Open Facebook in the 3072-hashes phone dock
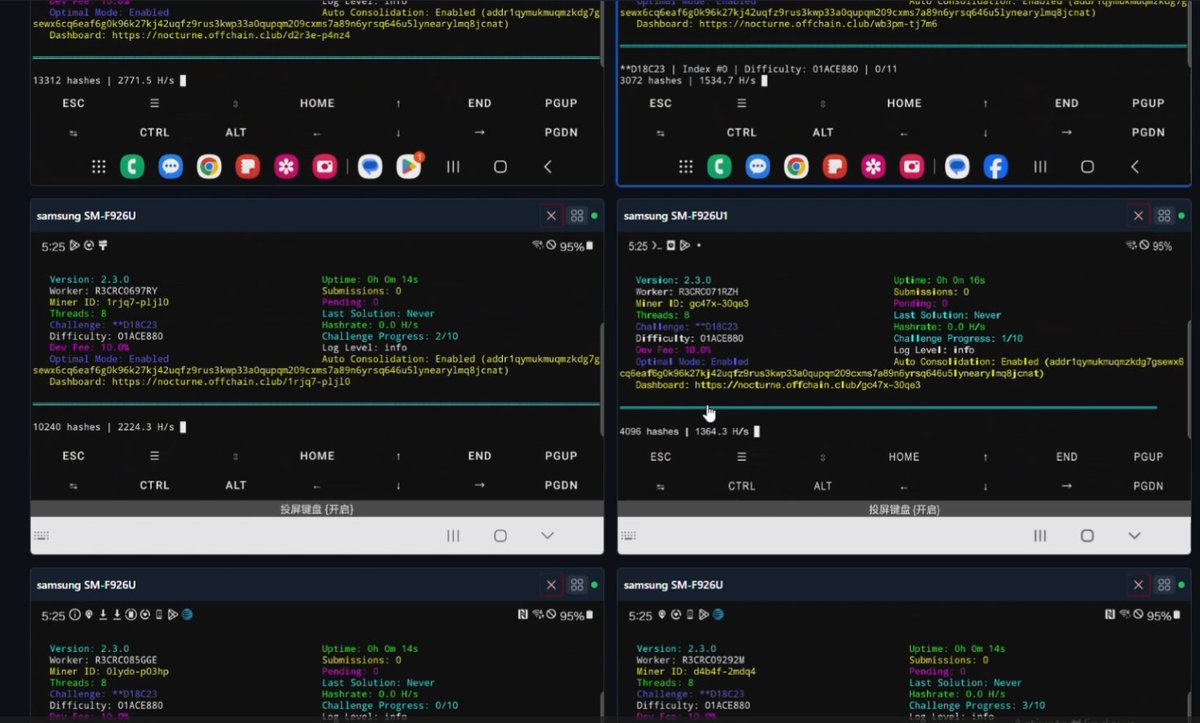 (x=995, y=167)
